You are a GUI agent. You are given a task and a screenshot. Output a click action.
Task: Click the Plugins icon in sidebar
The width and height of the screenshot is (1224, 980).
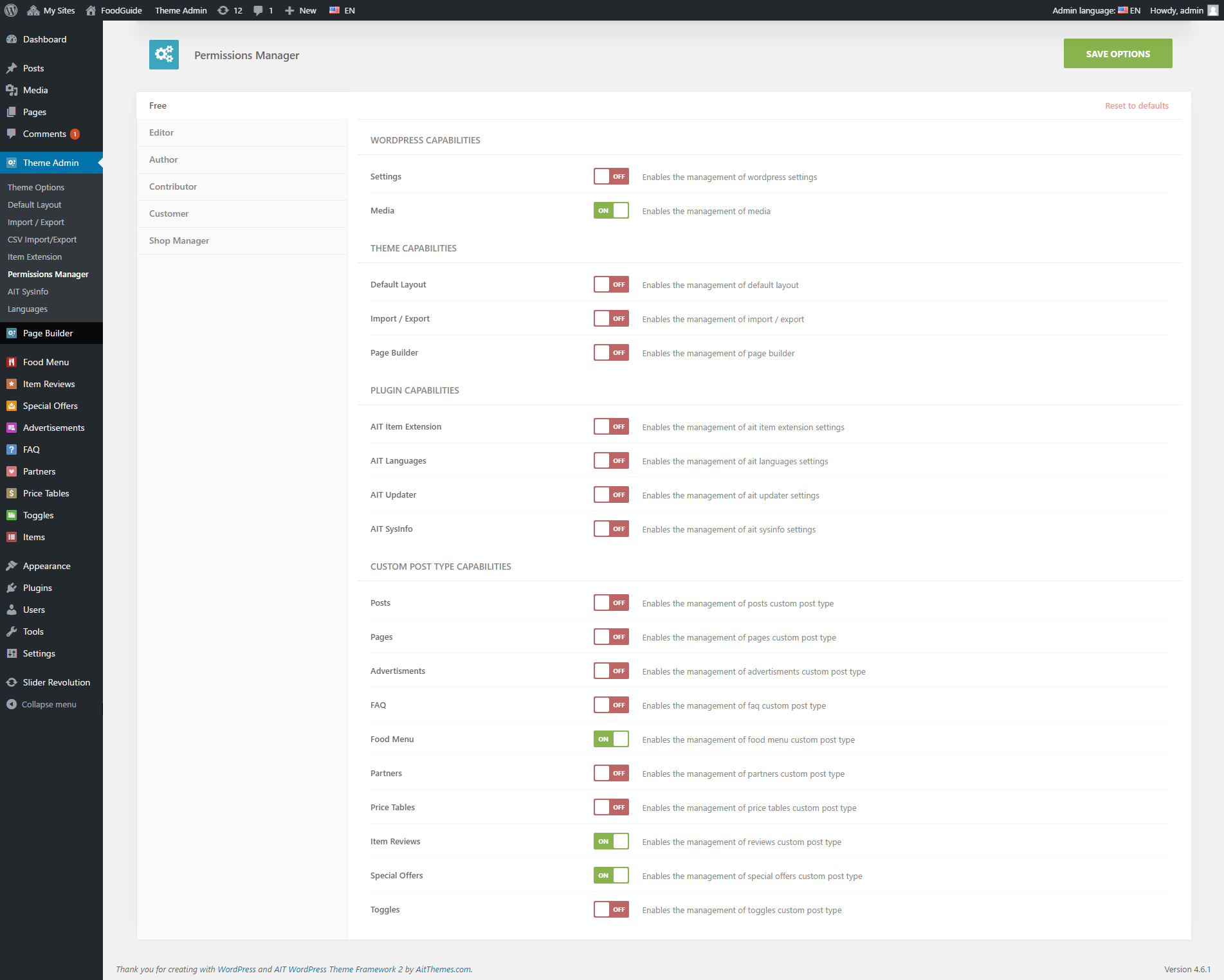click(x=12, y=588)
